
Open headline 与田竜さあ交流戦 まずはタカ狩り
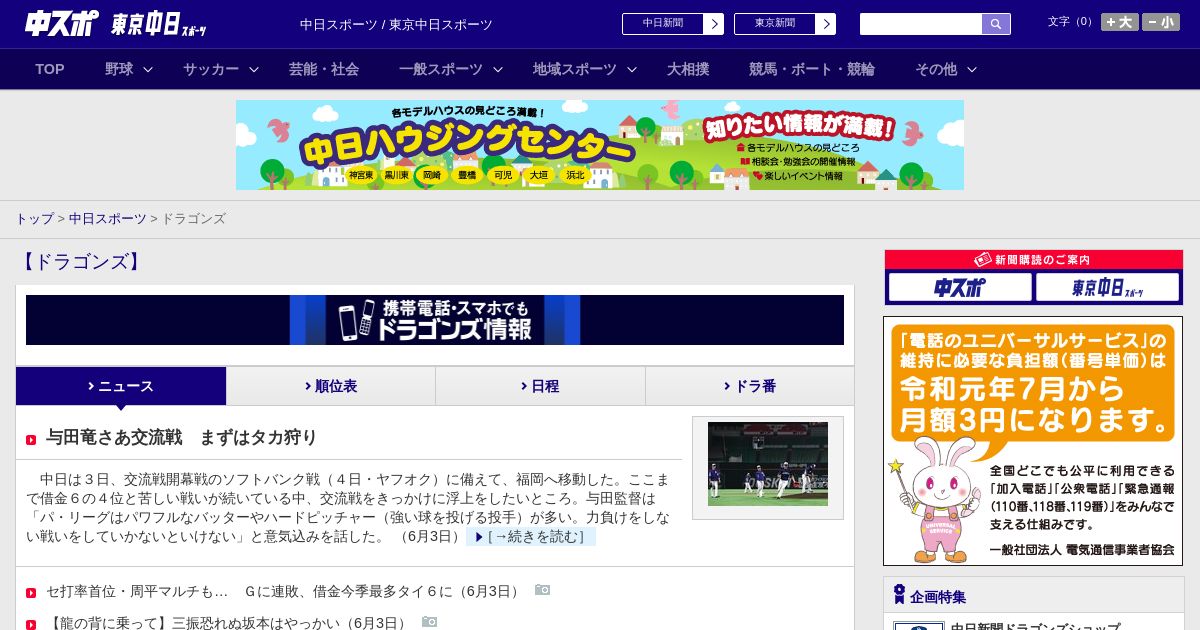tap(182, 437)
